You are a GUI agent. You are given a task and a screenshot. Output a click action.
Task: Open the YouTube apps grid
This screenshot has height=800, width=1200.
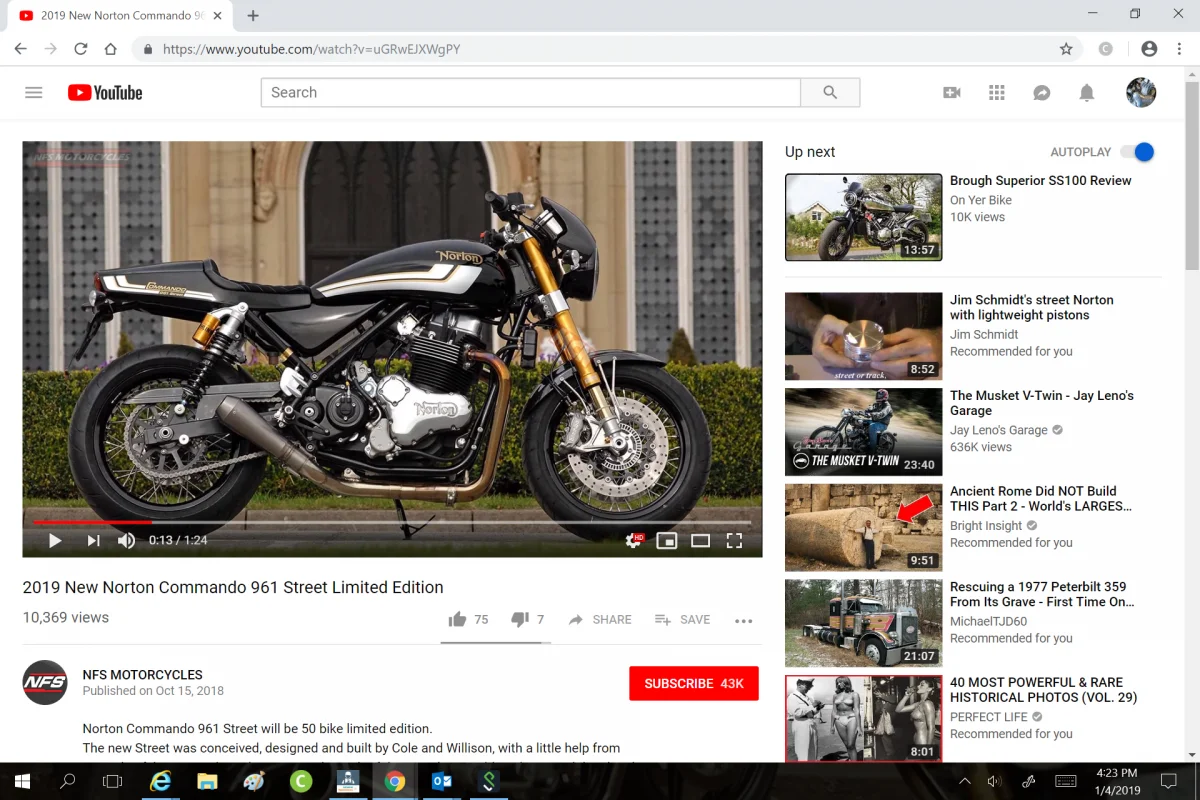click(x=996, y=93)
